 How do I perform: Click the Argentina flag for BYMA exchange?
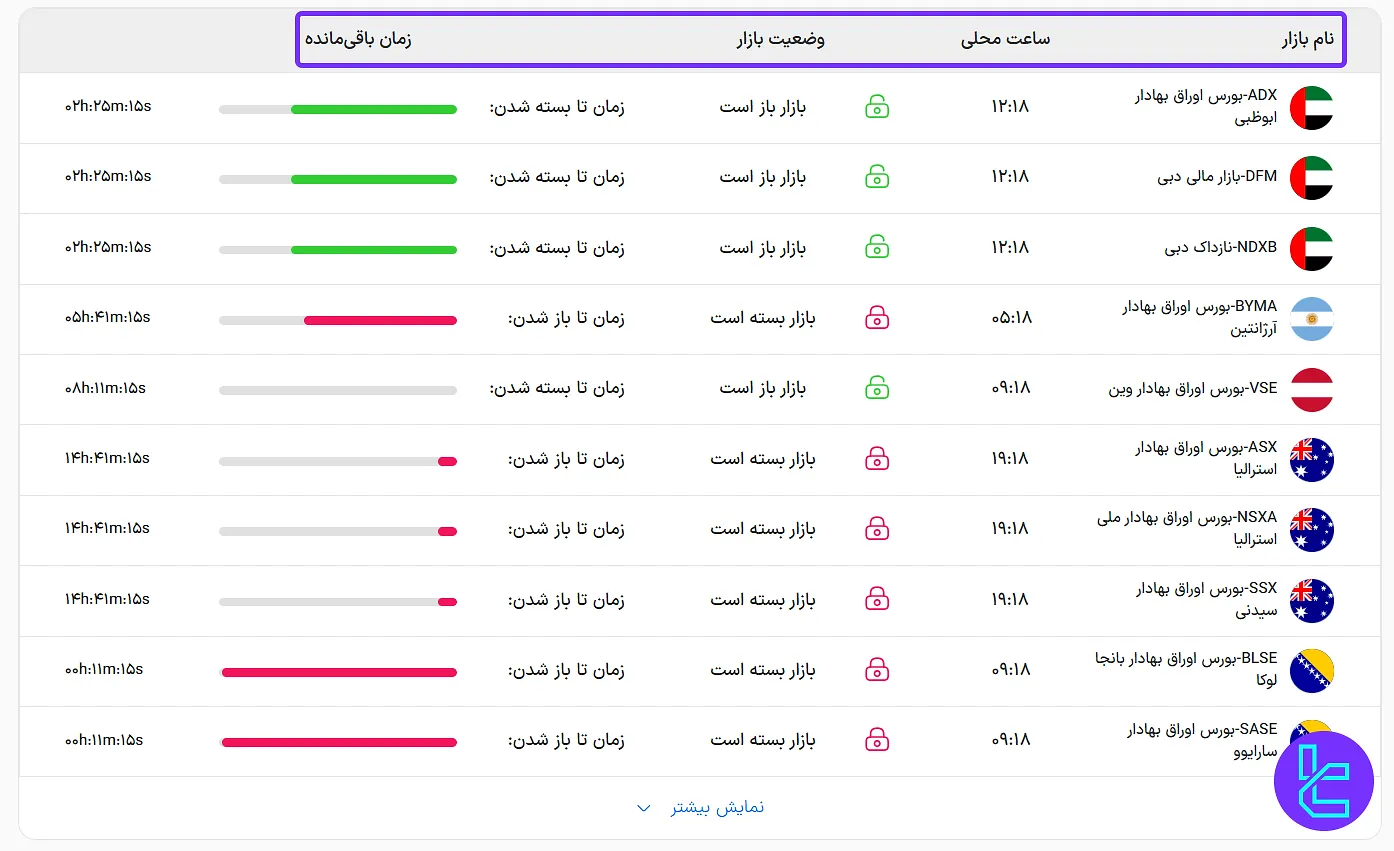tap(1312, 318)
